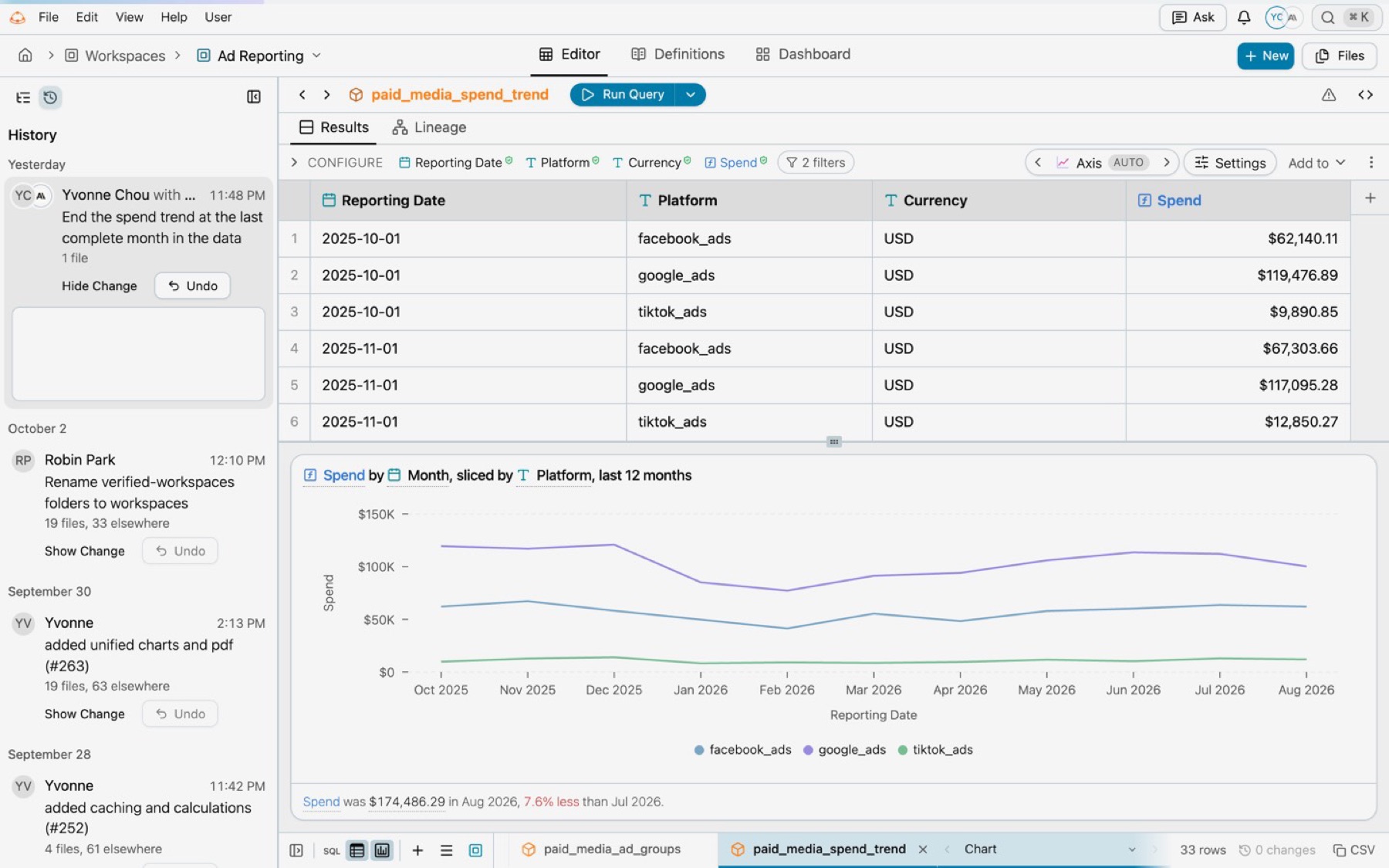Add a new tab with plus icon in bottom bar

tap(417, 849)
